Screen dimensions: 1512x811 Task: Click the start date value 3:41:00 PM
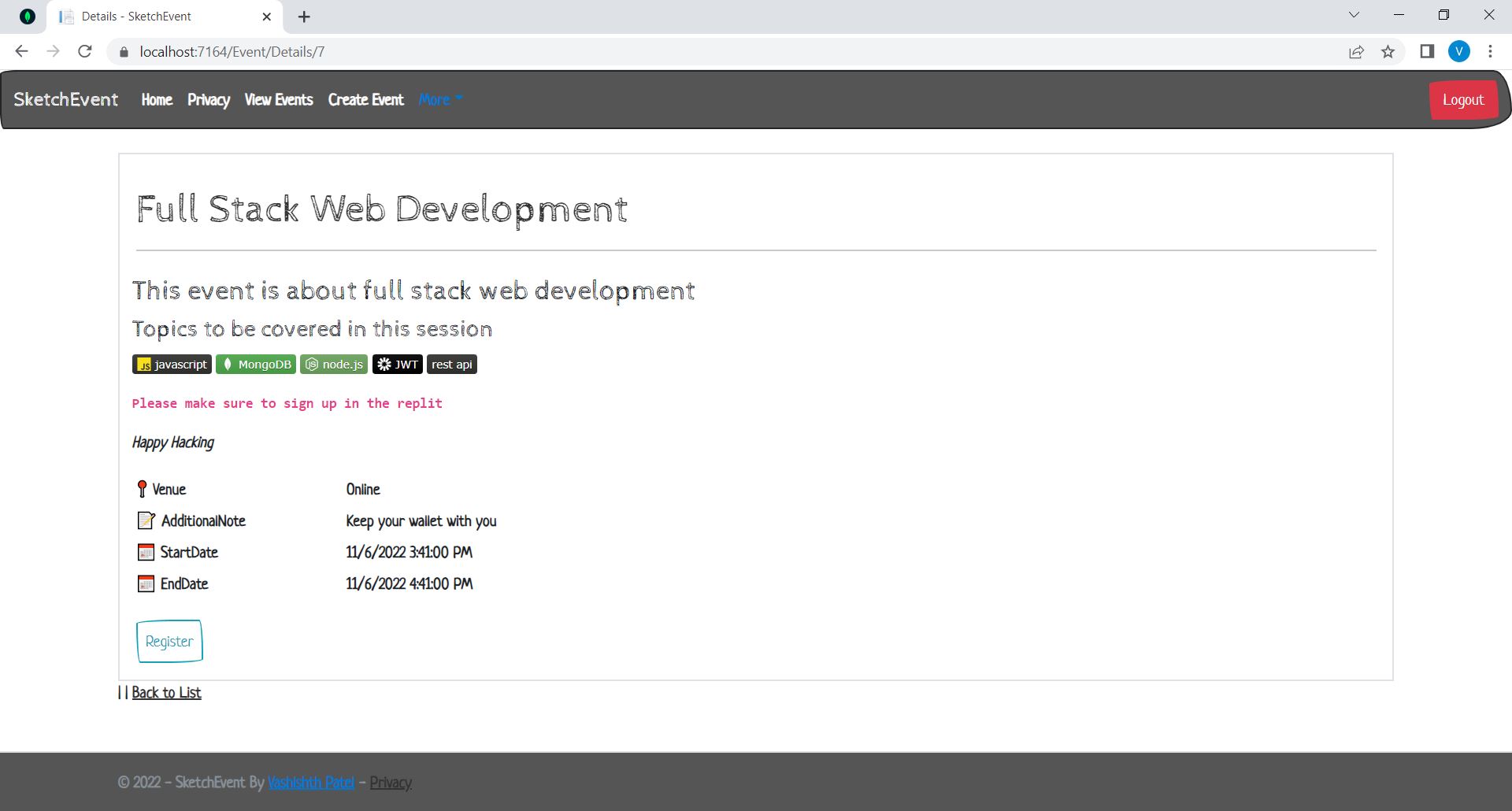coord(409,553)
